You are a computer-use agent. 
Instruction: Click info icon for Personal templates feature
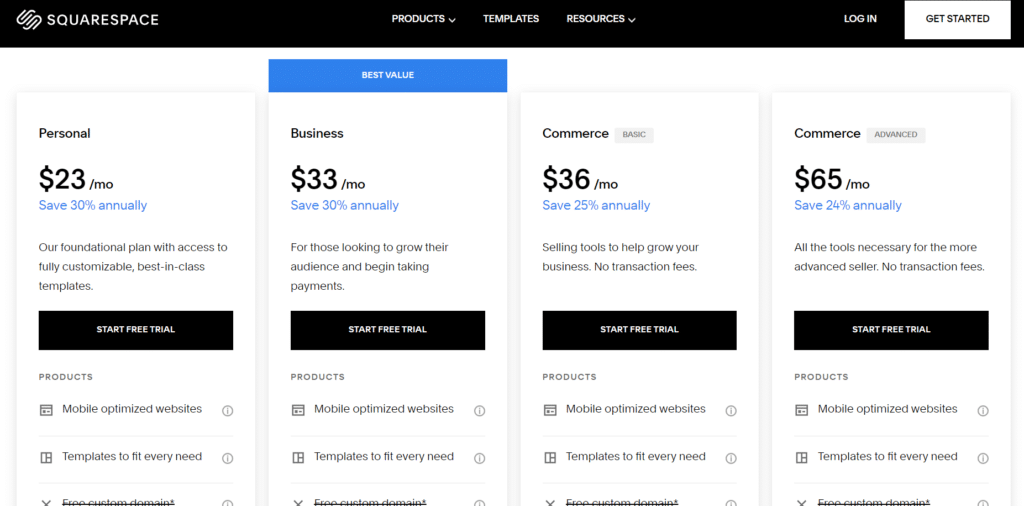tap(227, 458)
